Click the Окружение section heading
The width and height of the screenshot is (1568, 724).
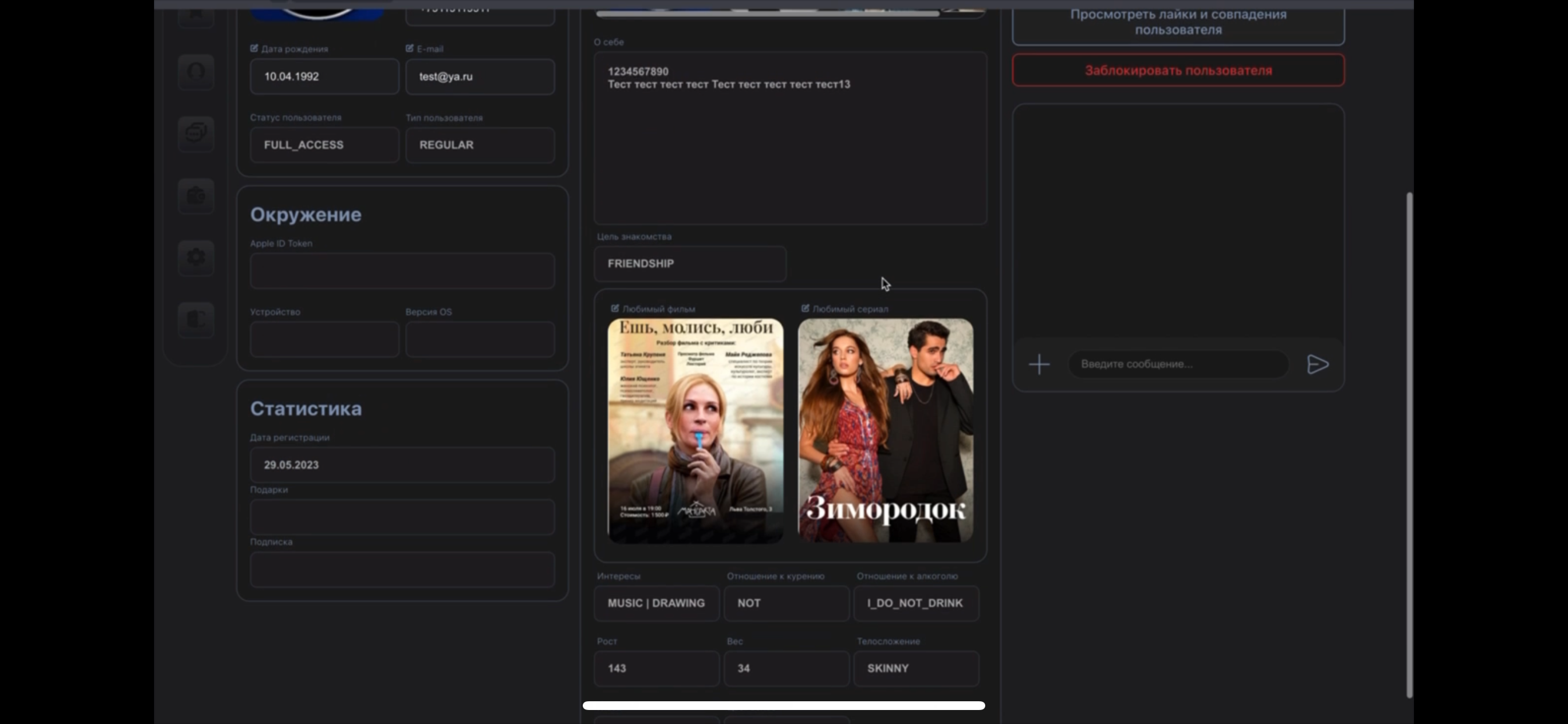[306, 214]
